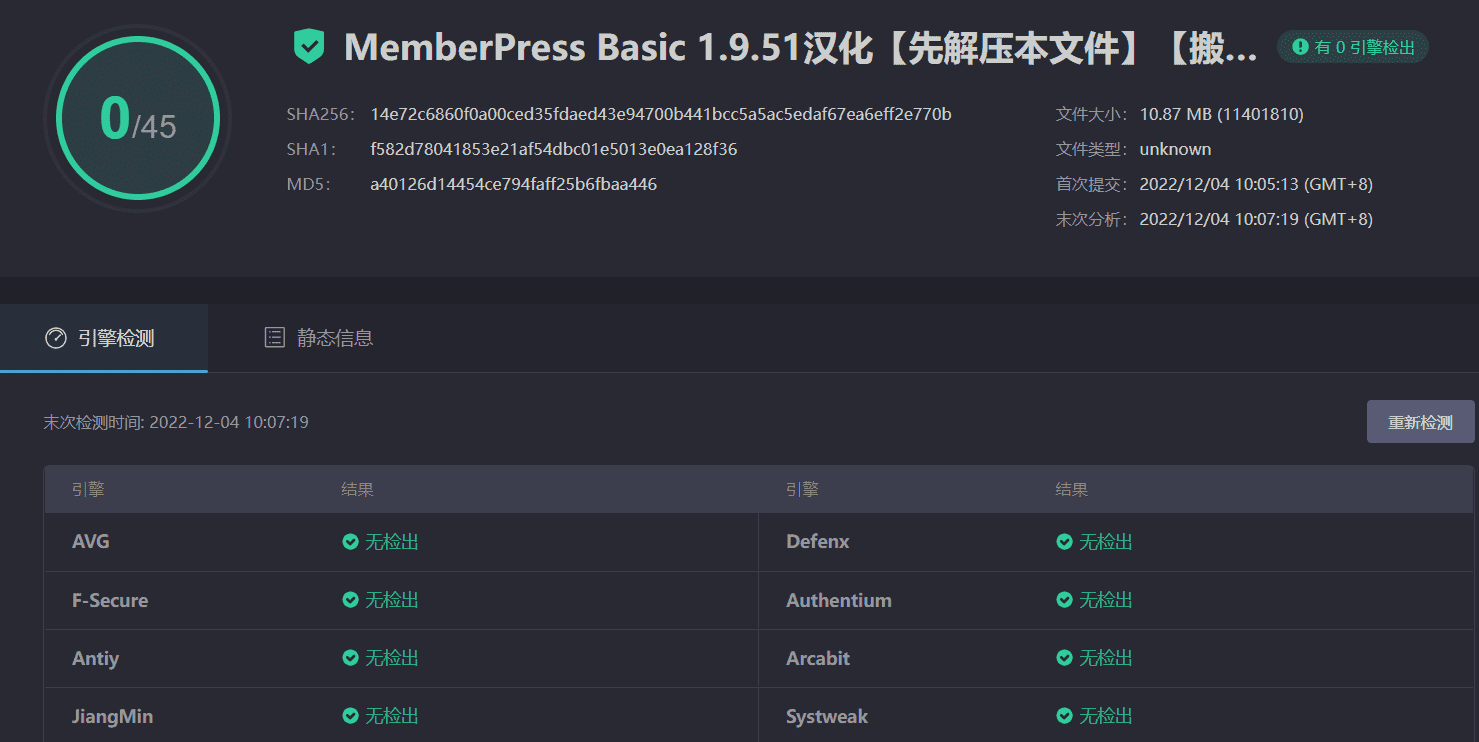Click the gauge icon on 引擎检测 tab

point(56,338)
